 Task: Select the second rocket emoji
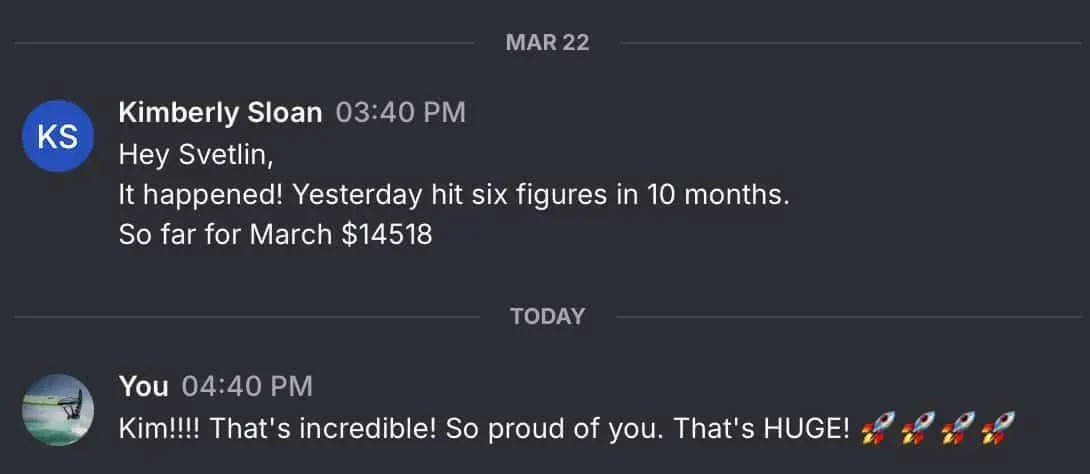914,430
